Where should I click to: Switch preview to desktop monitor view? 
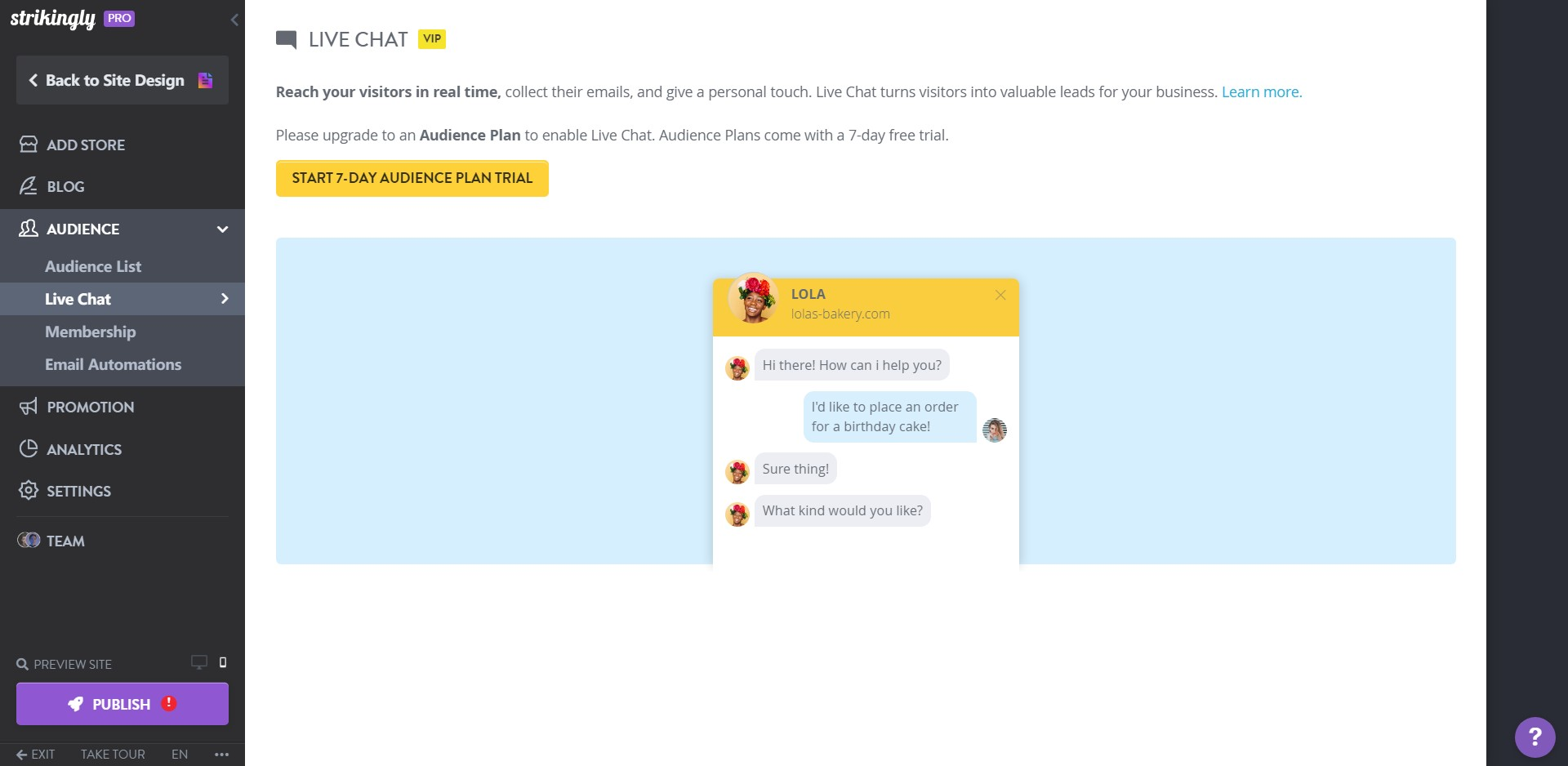click(198, 662)
